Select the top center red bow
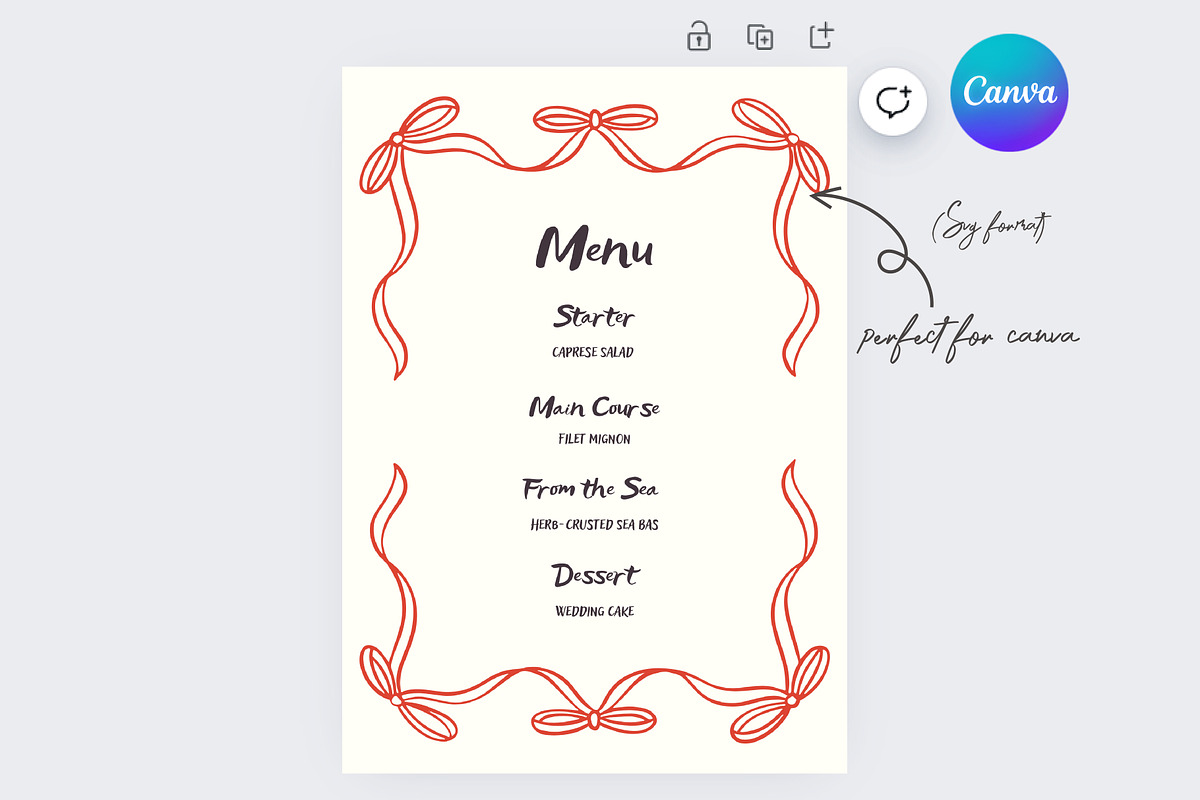 point(595,120)
